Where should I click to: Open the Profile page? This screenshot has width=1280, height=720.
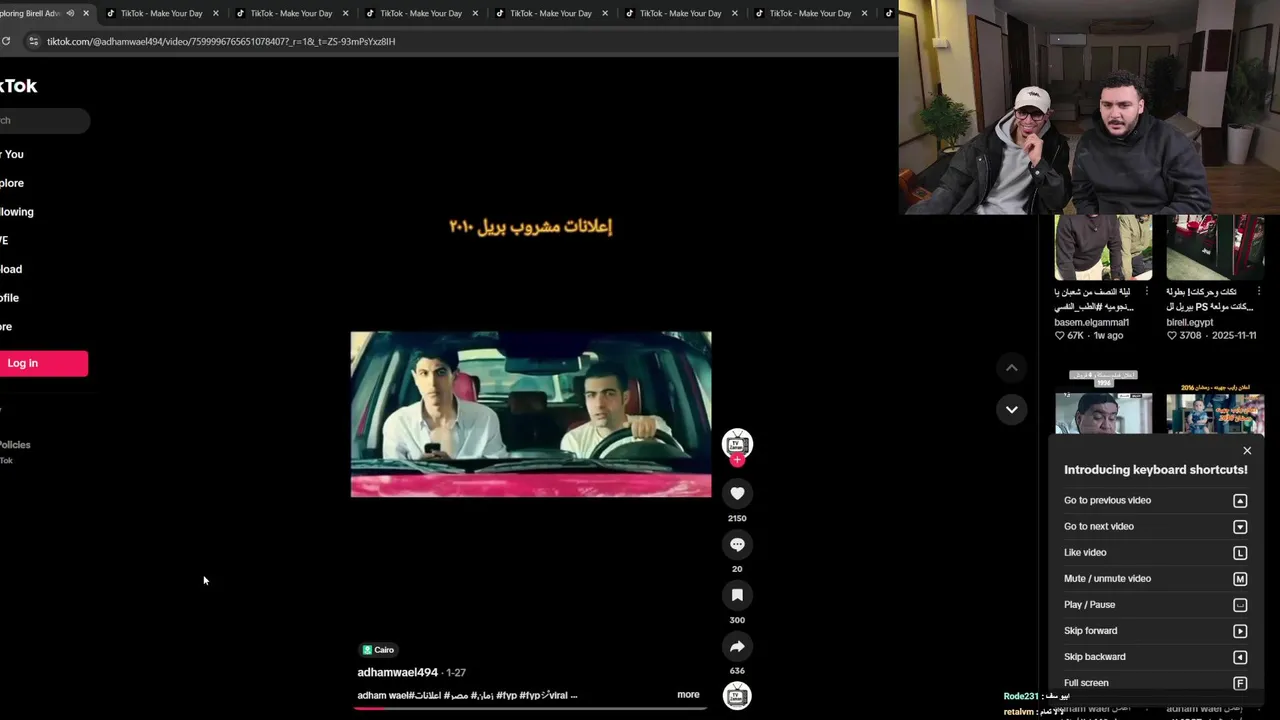[10, 298]
